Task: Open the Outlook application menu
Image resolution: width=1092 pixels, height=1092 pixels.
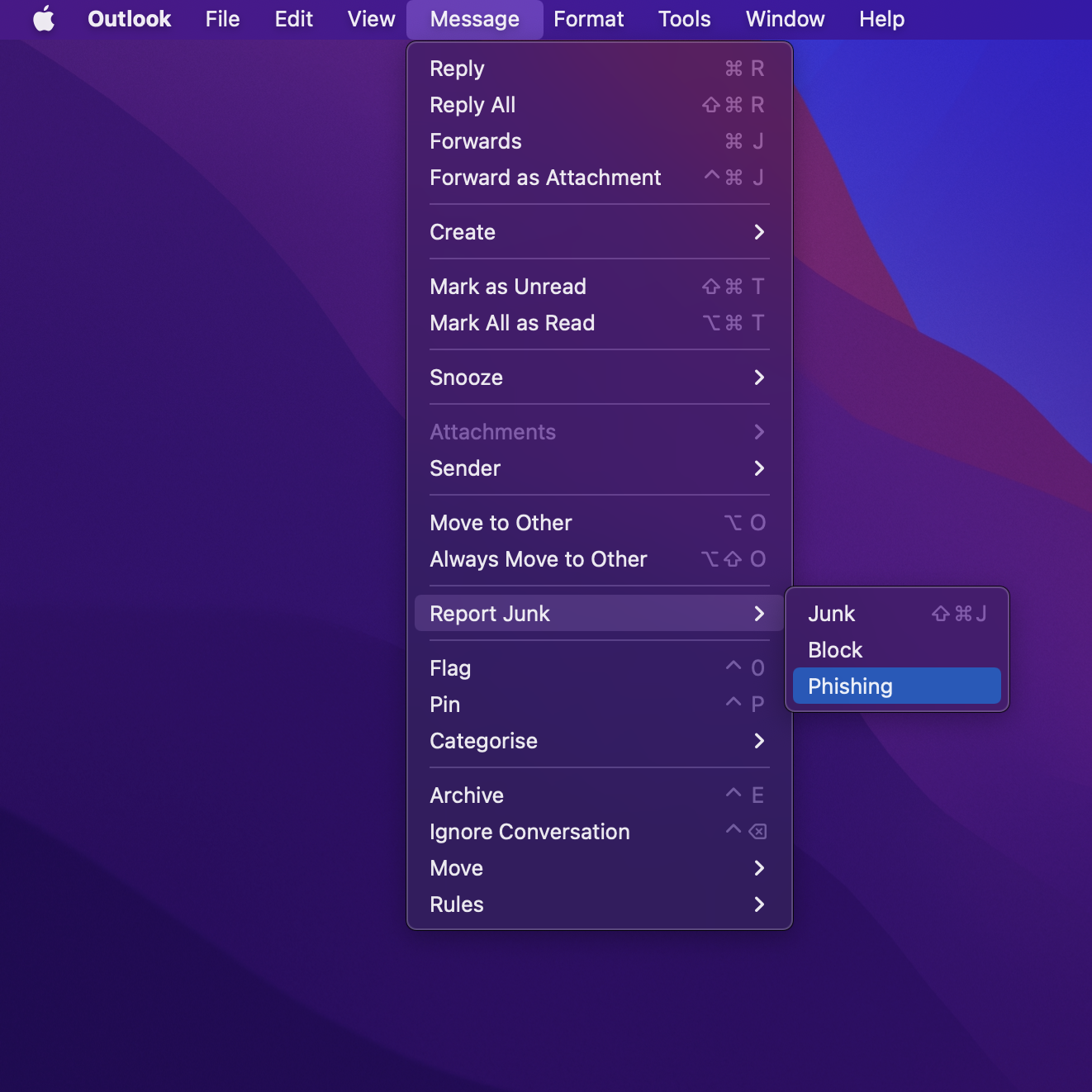Action: coord(129,19)
